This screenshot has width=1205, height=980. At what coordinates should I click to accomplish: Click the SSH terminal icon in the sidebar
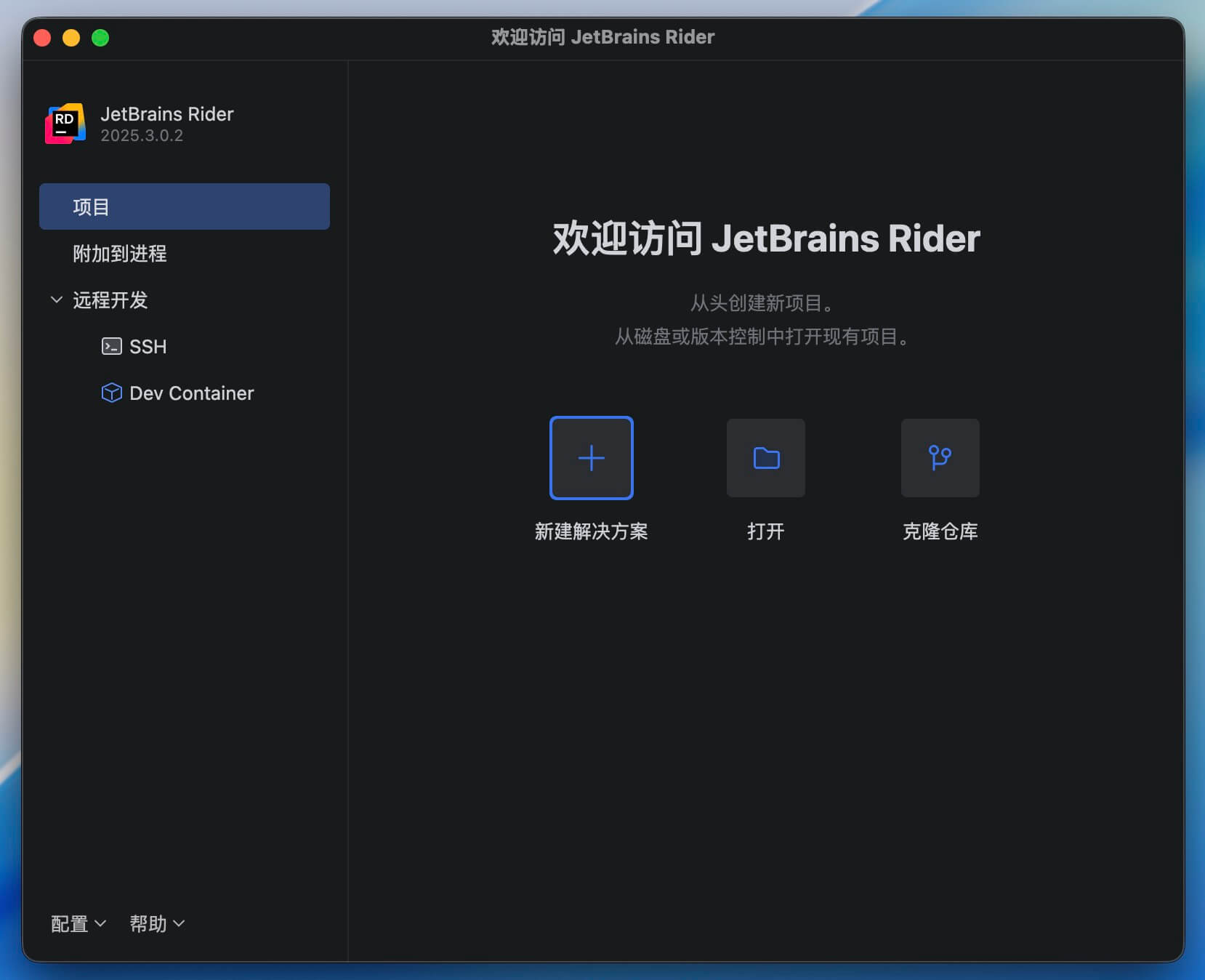tap(111, 346)
